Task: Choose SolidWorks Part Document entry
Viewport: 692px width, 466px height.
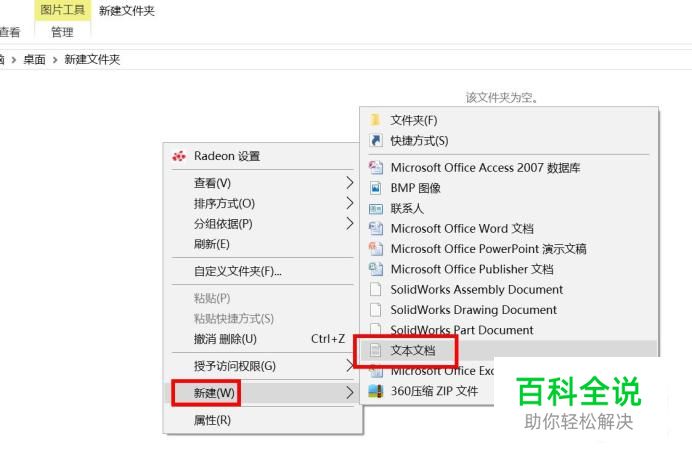Action: click(509, 330)
